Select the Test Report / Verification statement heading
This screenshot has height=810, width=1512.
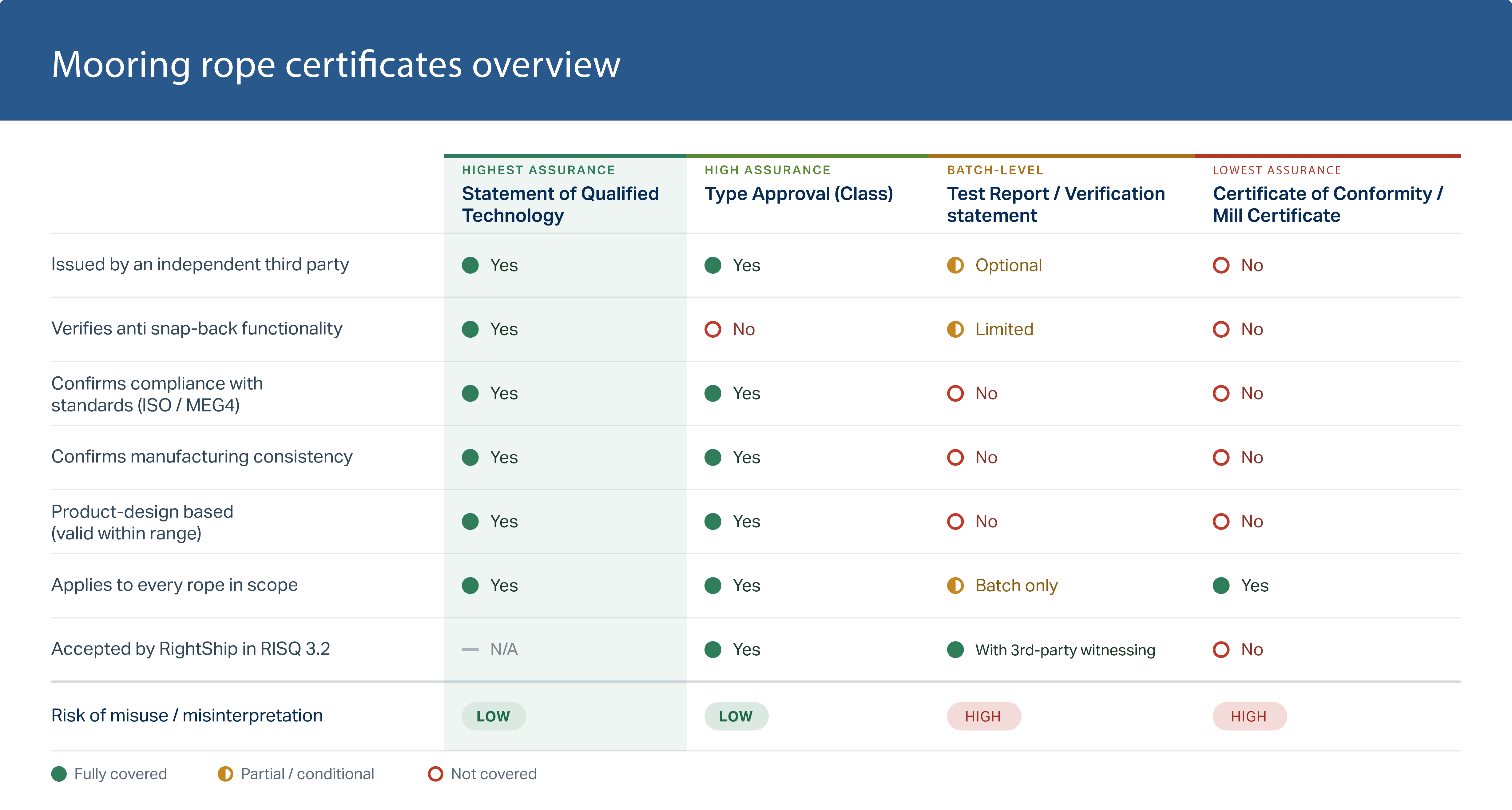(1055, 204)
